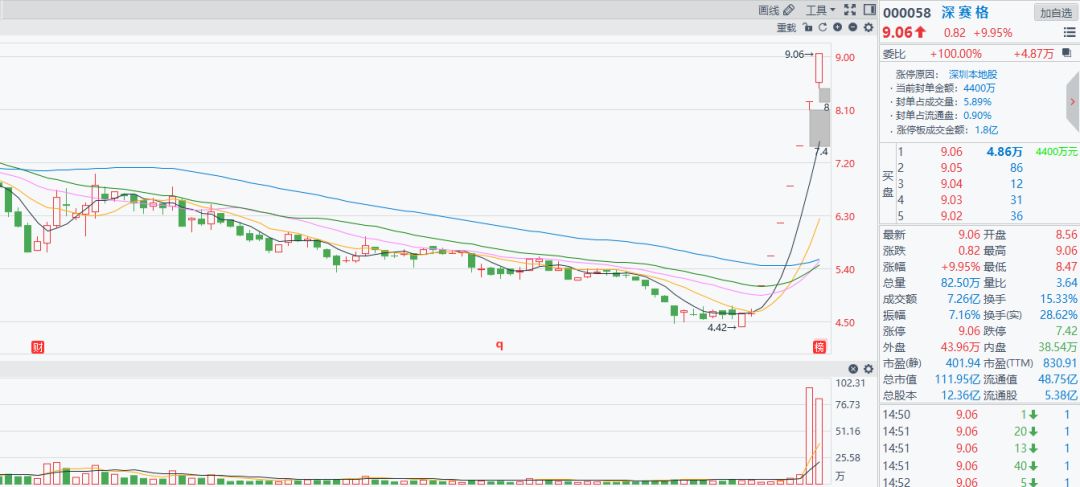Click 开盘 value 8.56
The height and width of the screenshot is (487, 1080).
[x=1065, y=234]
